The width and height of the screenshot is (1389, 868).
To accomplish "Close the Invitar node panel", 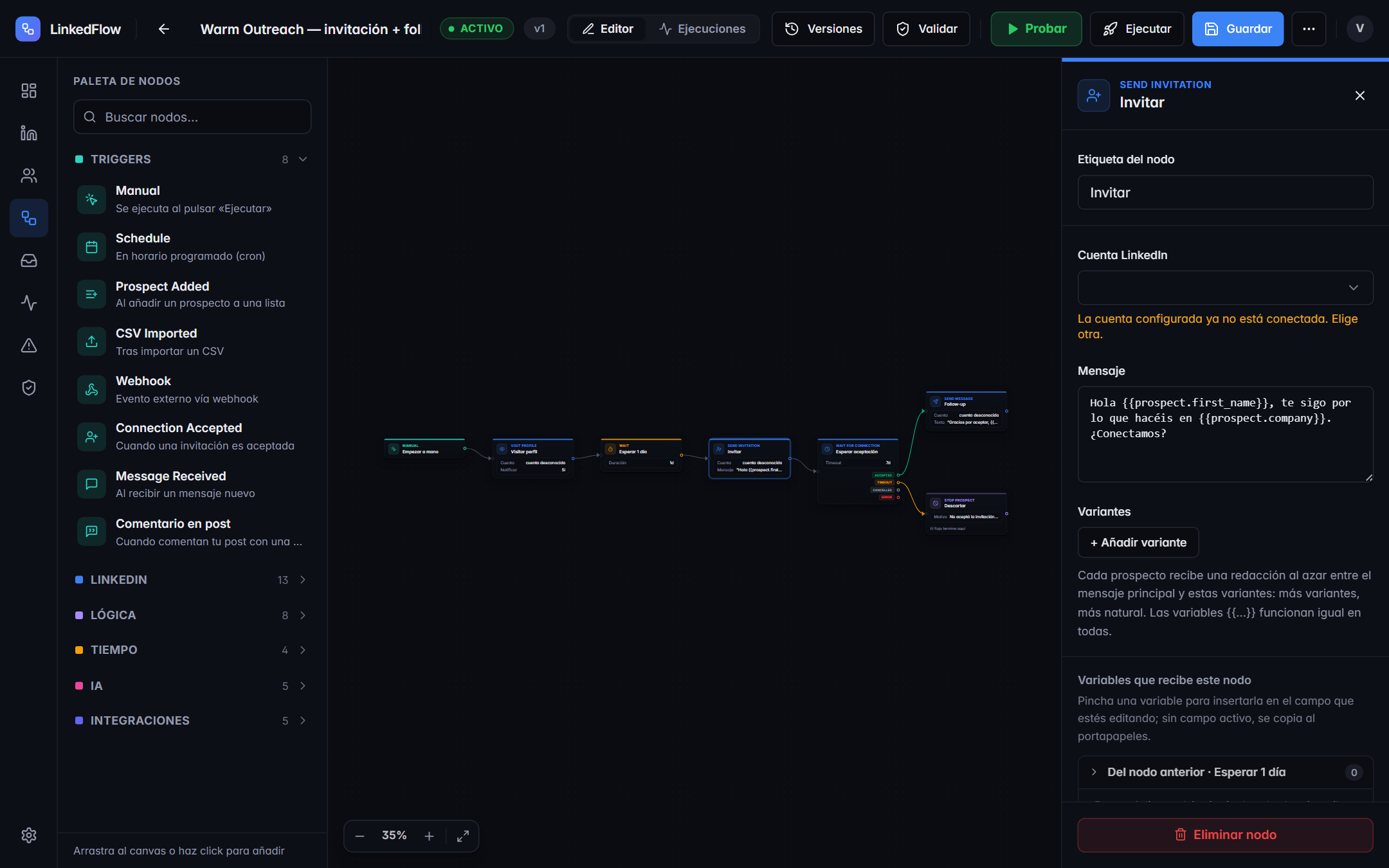I will click(1360, 96).
